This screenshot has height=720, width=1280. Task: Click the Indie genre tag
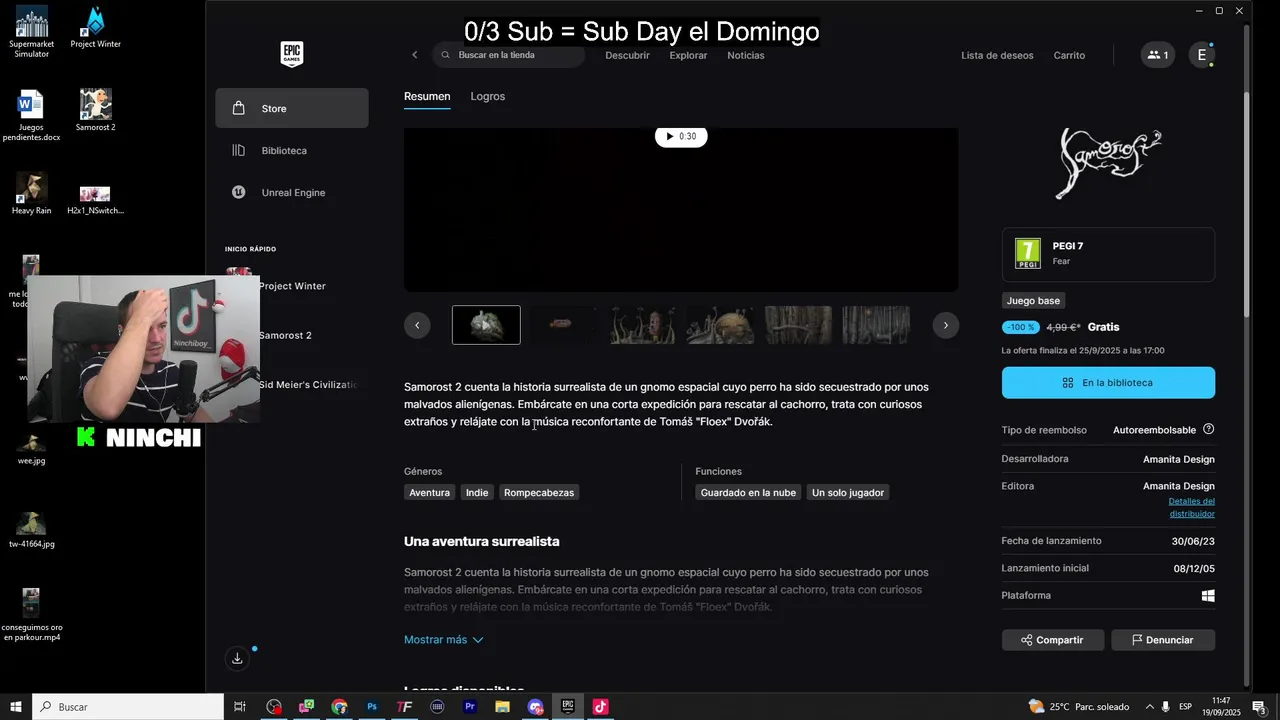477,493
